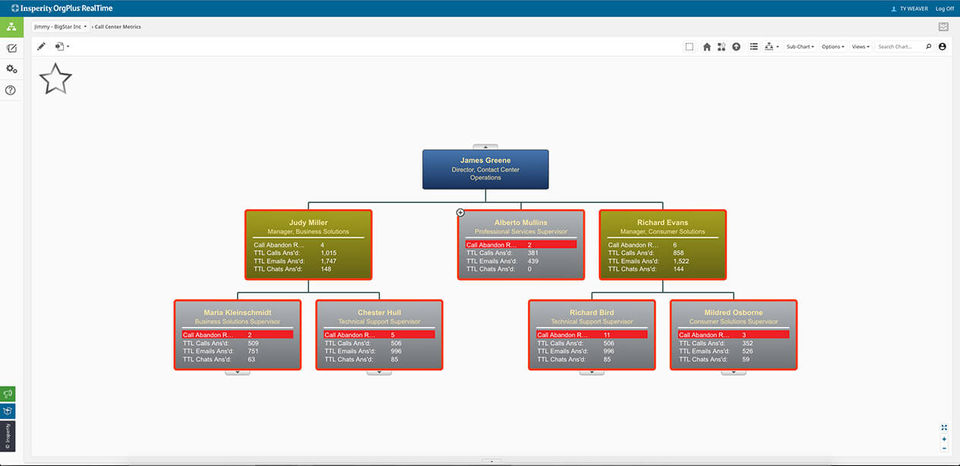
Task: Select the Richard Evans manager box
Action: [x=662, y=245]
